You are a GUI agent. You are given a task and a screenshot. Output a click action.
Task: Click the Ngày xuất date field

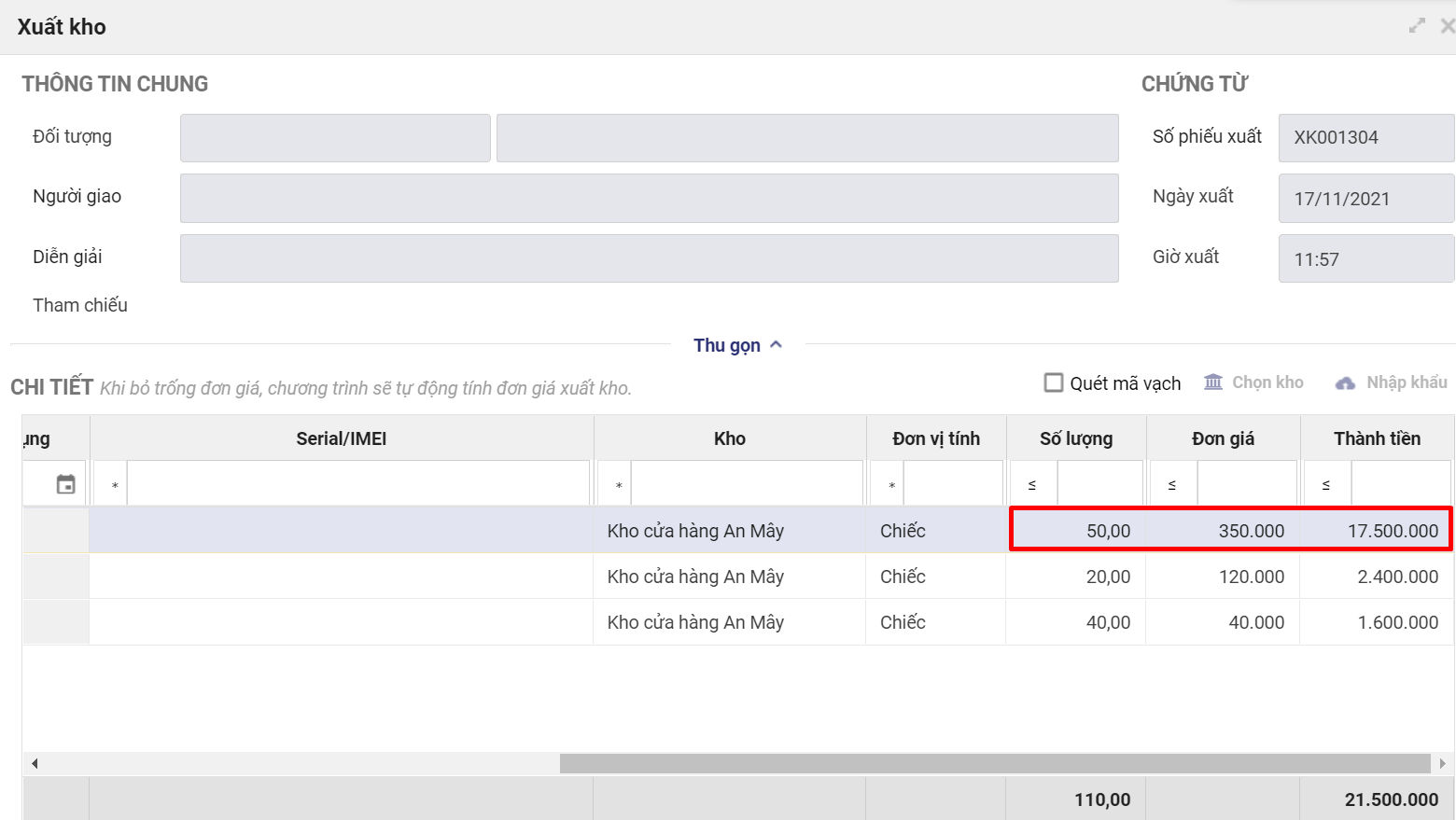[x=1365, y=198]
